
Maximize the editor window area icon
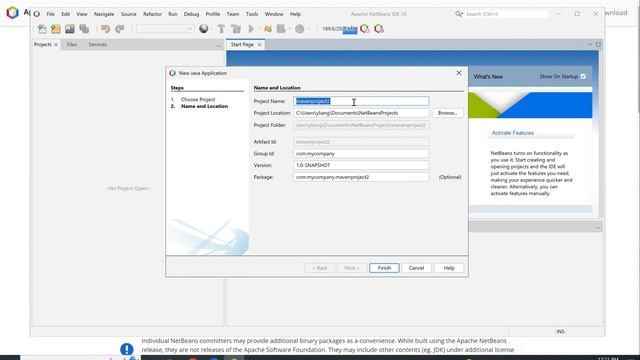coord(598,44)
